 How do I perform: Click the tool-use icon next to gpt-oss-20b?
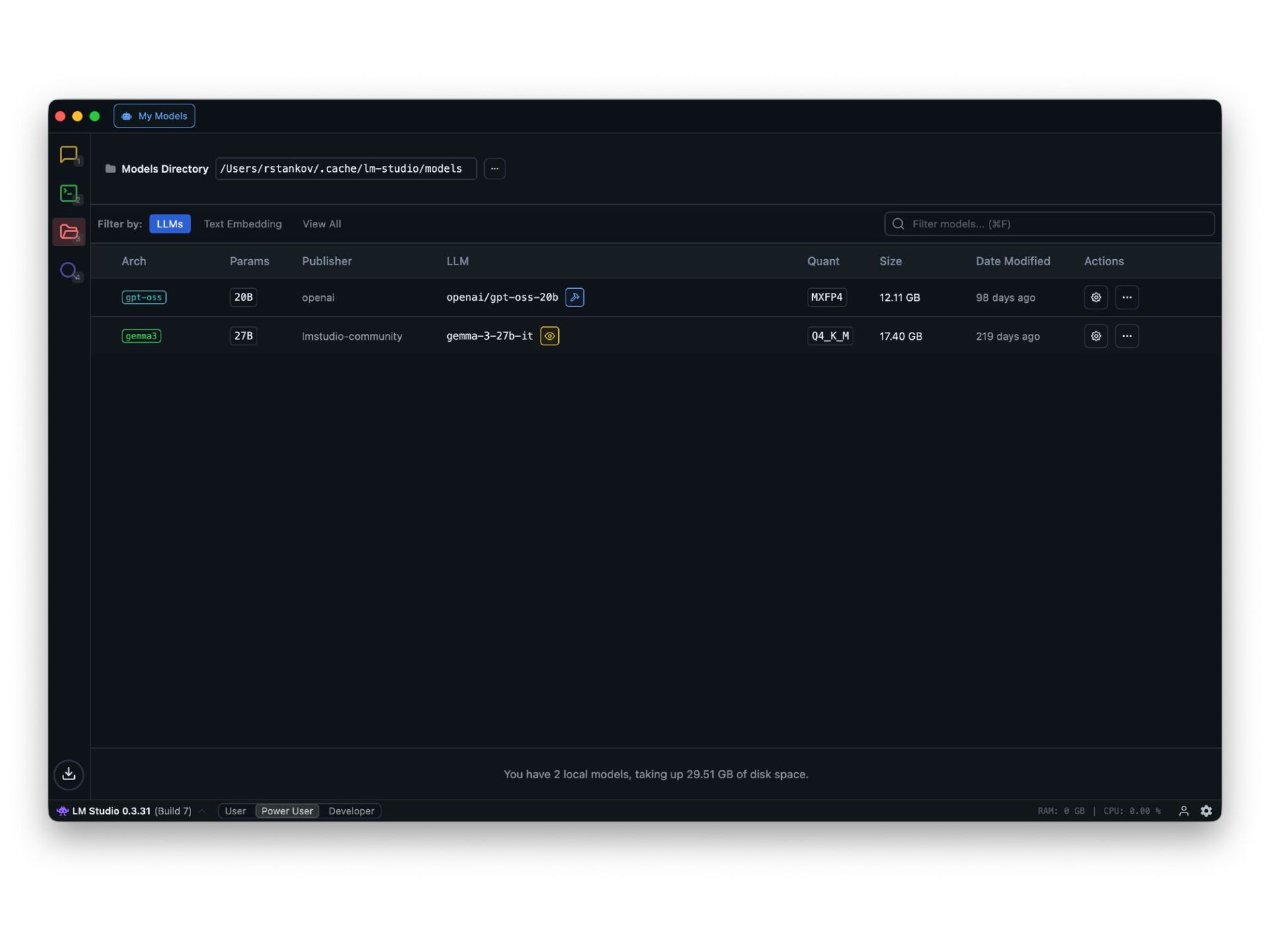pyautogui.click(x=574, y=297)
